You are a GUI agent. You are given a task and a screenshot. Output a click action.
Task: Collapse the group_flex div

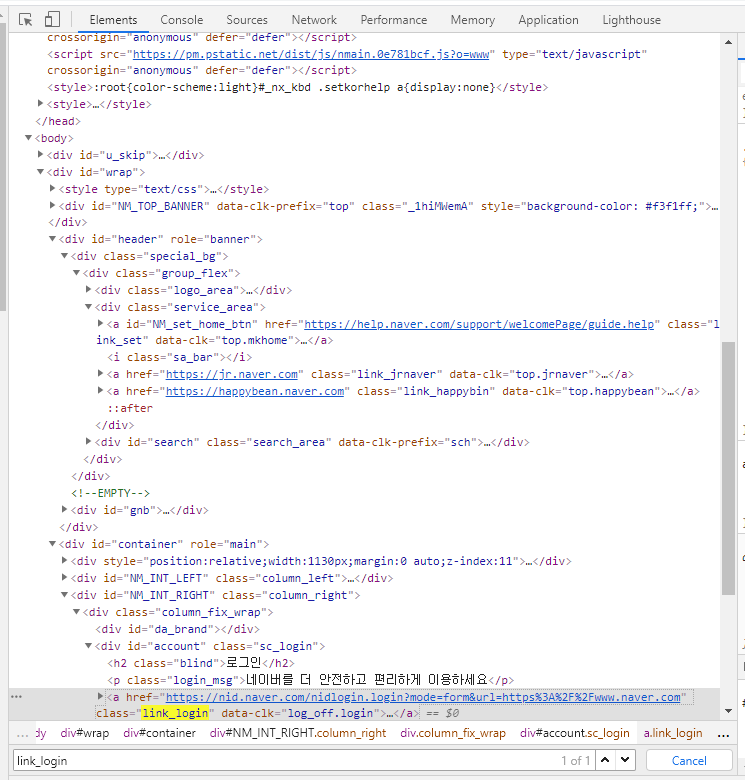(76, 273)
